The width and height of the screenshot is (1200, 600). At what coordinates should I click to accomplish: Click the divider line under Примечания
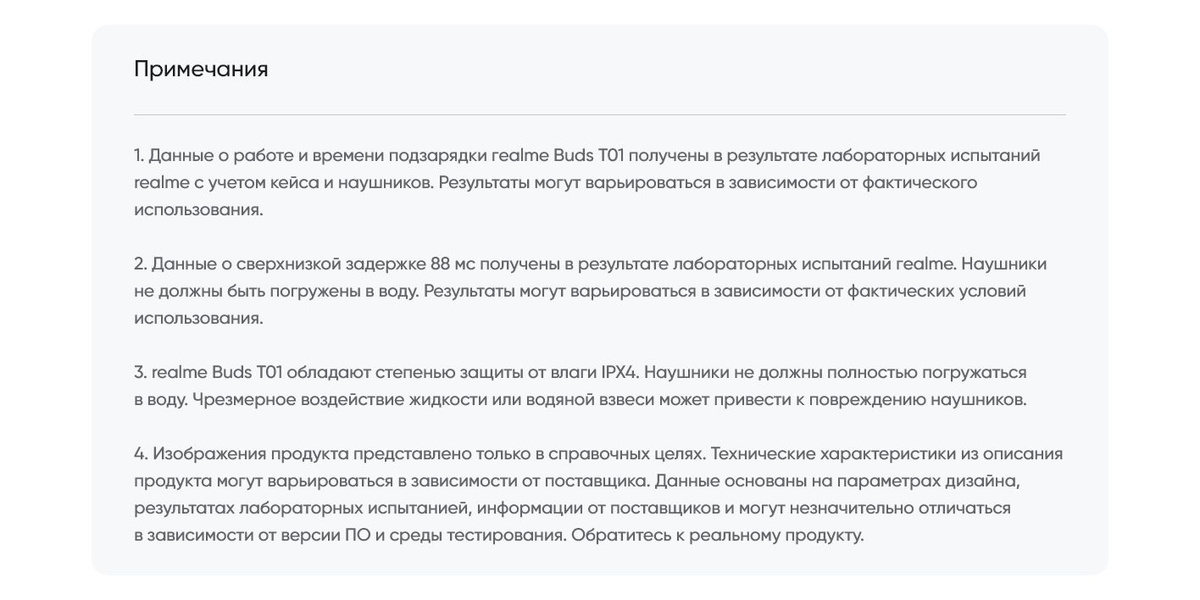click(600, 115)
